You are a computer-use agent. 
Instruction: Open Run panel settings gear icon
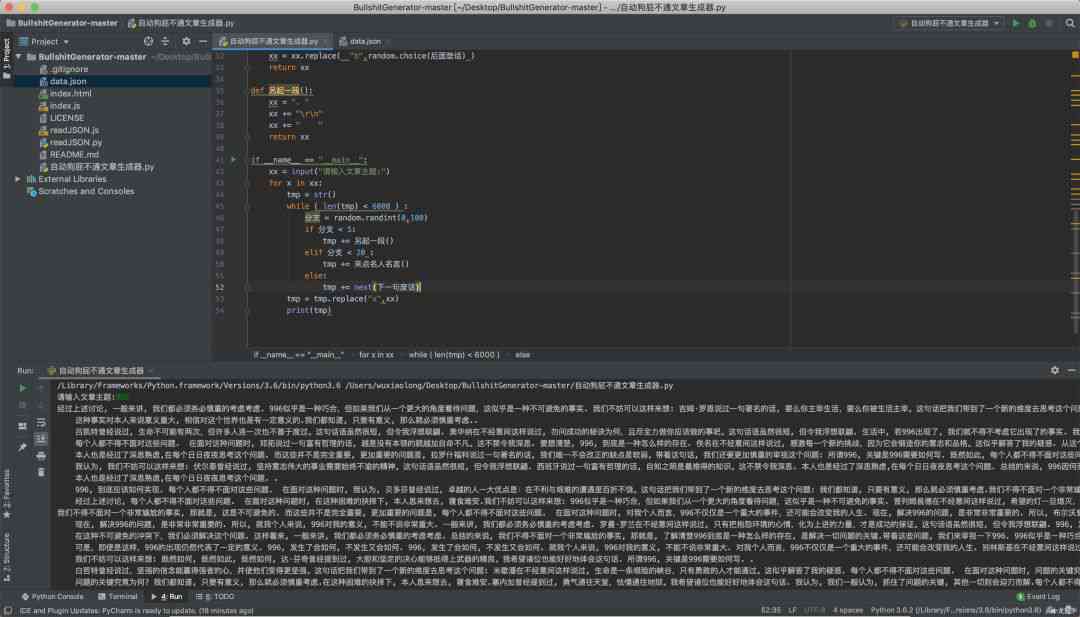(1055, 370)
